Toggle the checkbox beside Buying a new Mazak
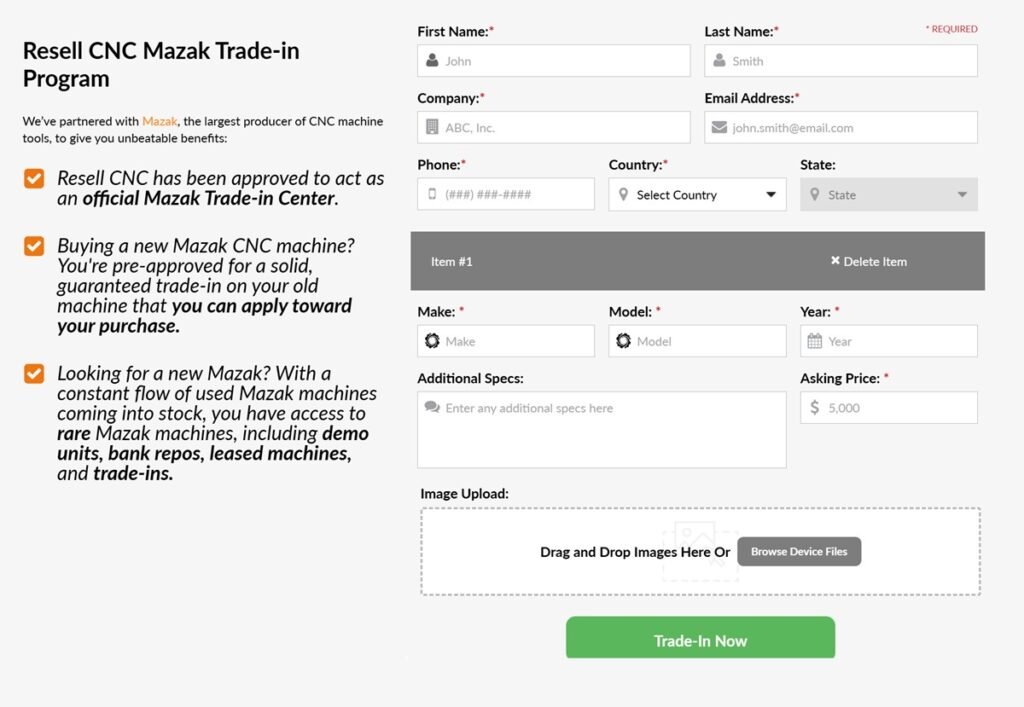The image size is (1024, 707). [34, 246]
